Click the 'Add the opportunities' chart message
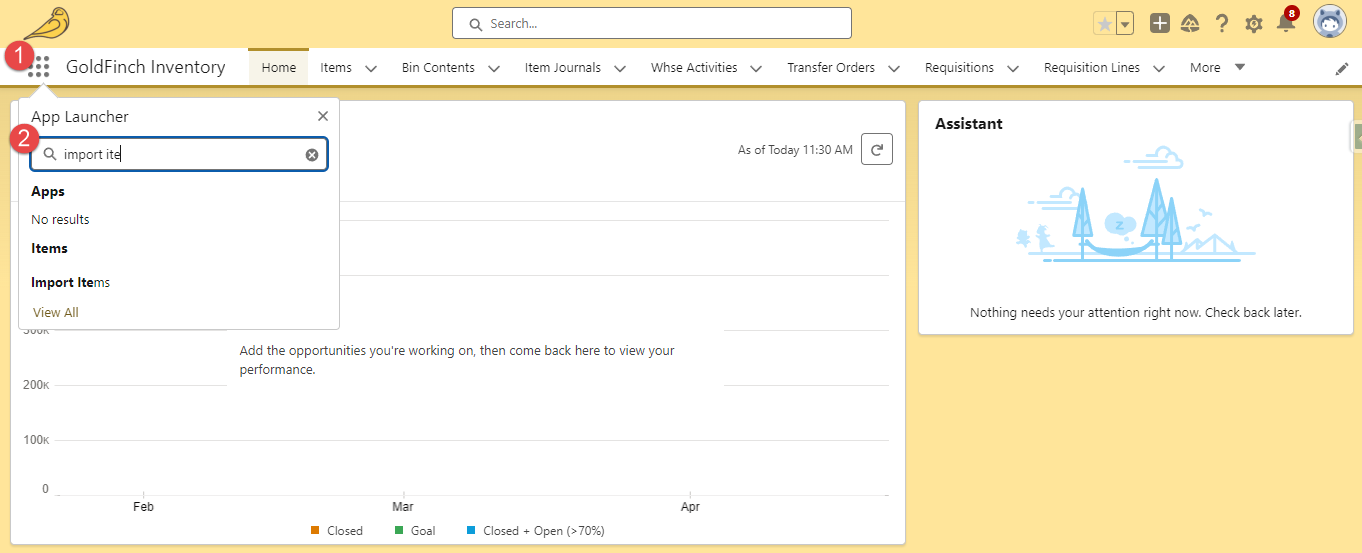 click(457, 360)
